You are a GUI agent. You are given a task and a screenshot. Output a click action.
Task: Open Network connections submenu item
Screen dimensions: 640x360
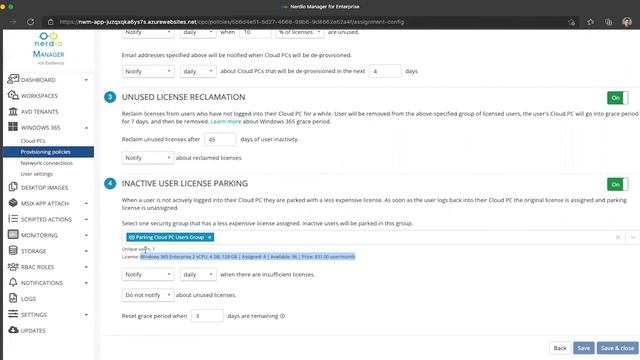pyautogui.click(x=47, y=163)
